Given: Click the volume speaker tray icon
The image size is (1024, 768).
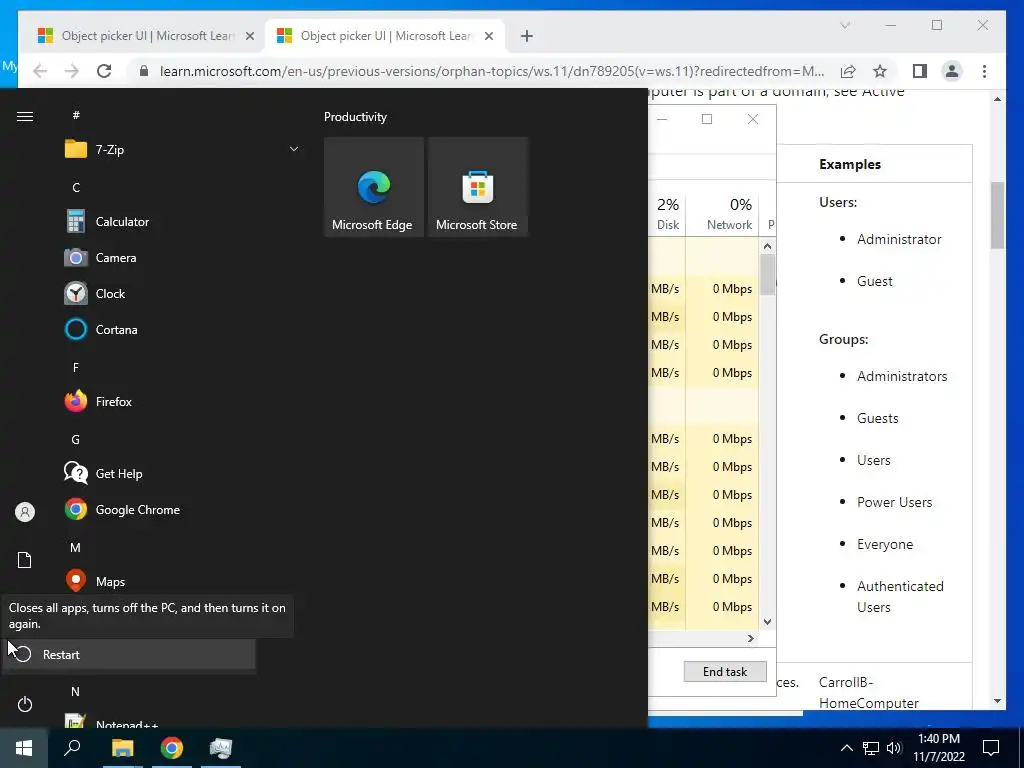Looking at the screenshot, I should pos(894,748).
